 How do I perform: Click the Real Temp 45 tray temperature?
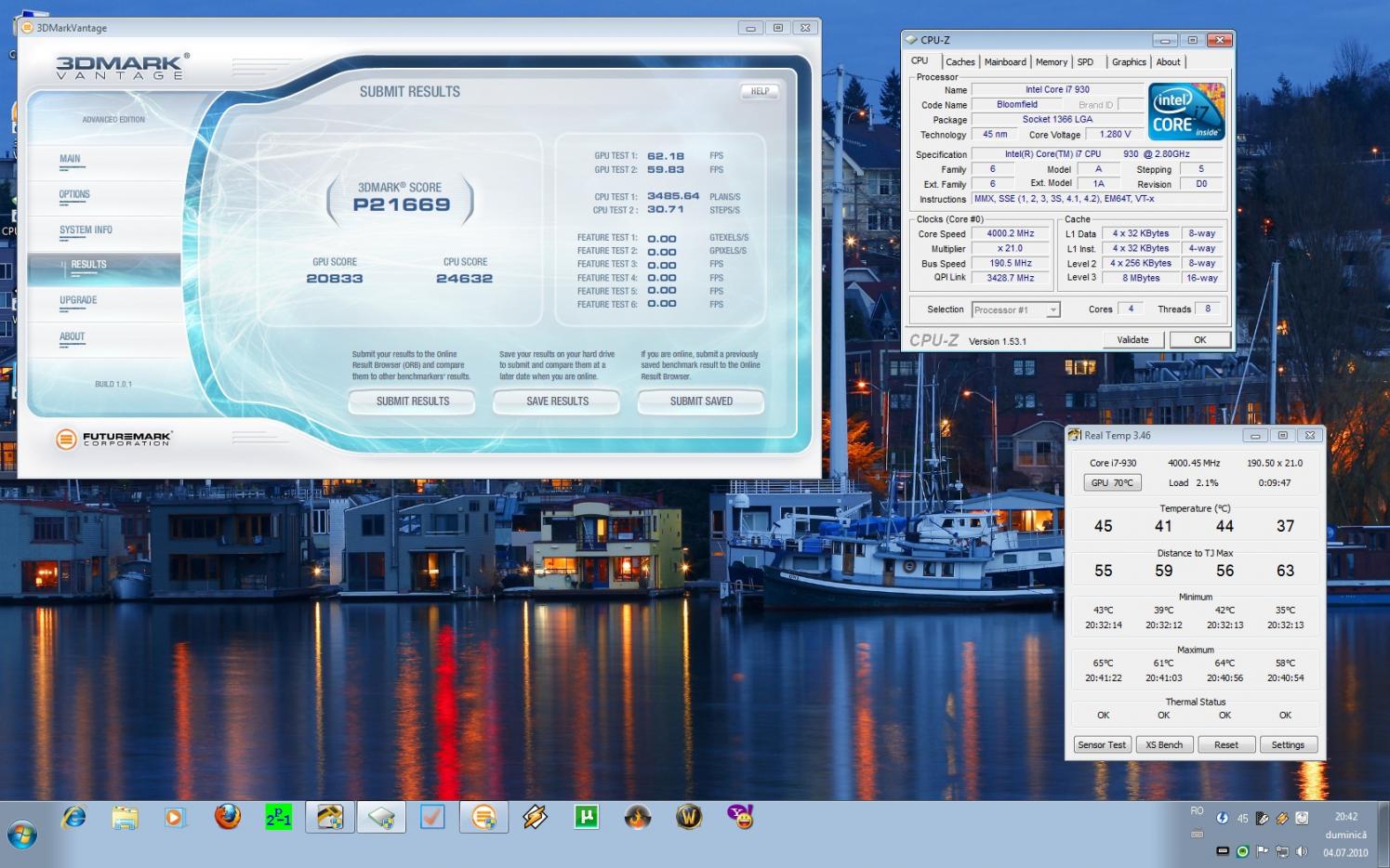tap(1242, 819)
